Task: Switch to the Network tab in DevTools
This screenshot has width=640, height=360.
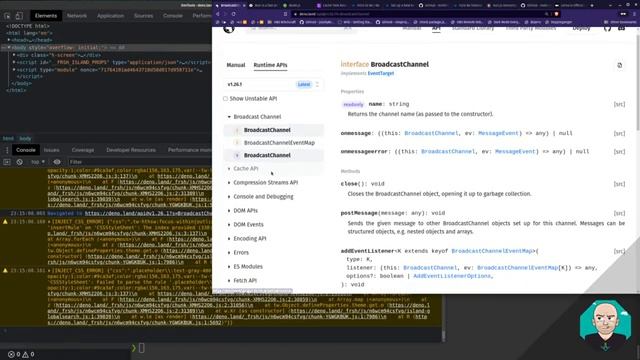Action: pyautogui.click(x=77, y=16)
